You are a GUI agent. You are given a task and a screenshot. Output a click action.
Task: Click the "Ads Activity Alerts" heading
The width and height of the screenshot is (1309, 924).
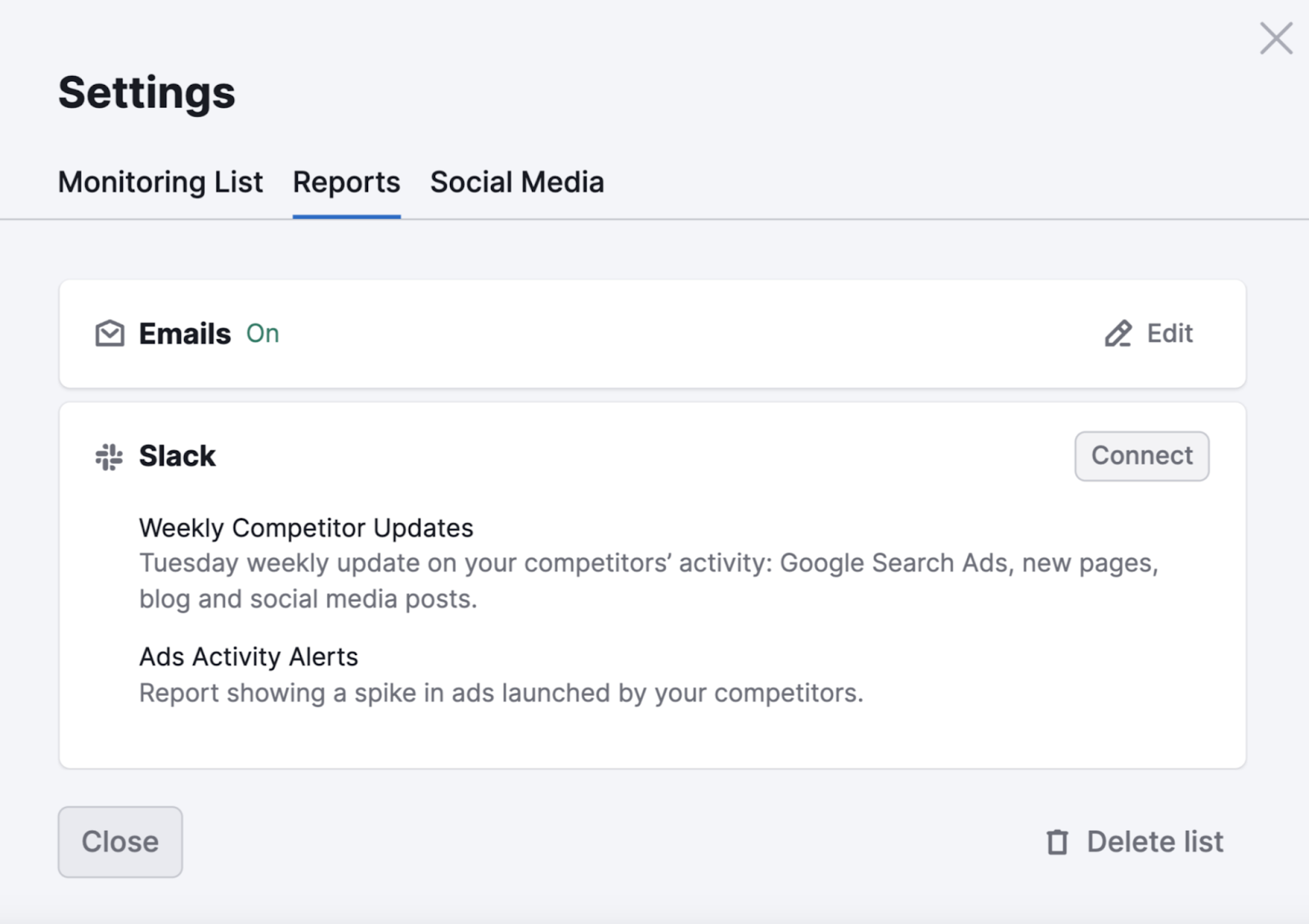249,657
